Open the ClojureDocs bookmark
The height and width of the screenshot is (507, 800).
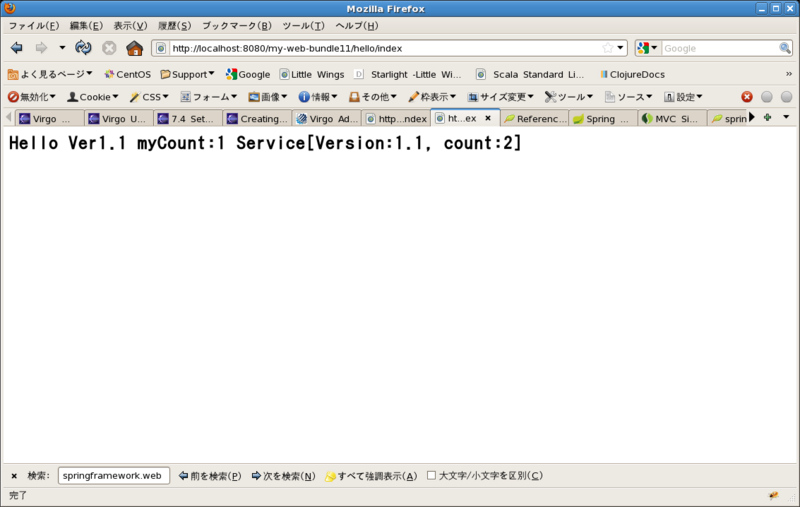(x=632, y=74)
